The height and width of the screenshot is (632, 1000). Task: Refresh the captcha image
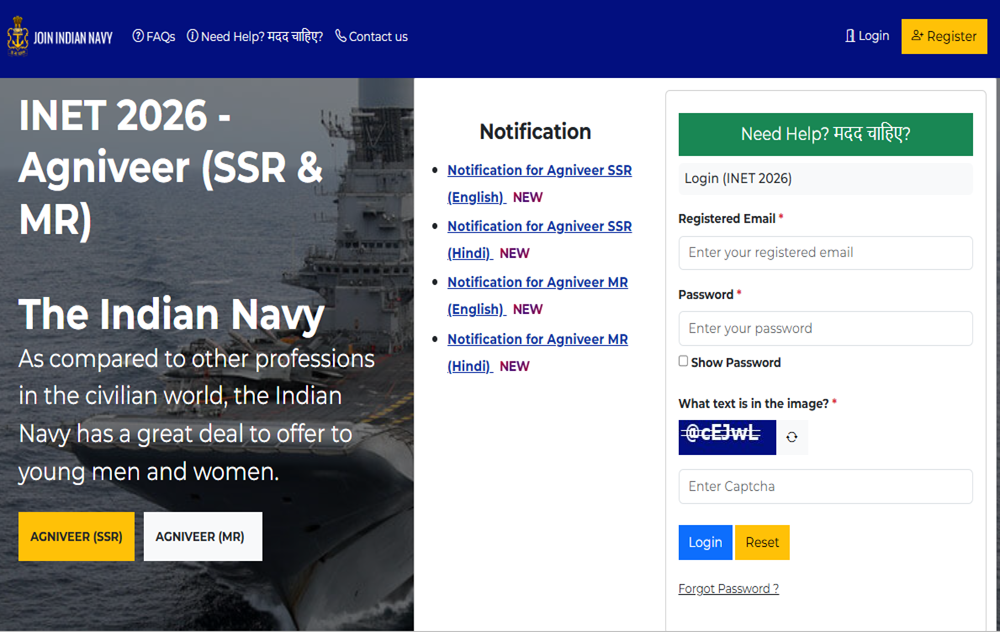click(x=791, y=437)
